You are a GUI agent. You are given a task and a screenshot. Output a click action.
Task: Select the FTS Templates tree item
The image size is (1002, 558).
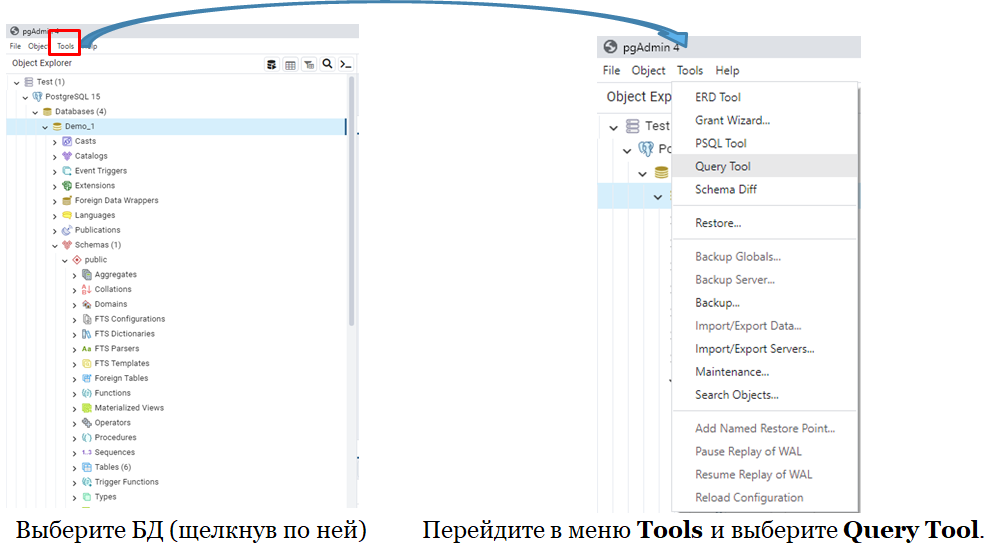tap(122, 363)
